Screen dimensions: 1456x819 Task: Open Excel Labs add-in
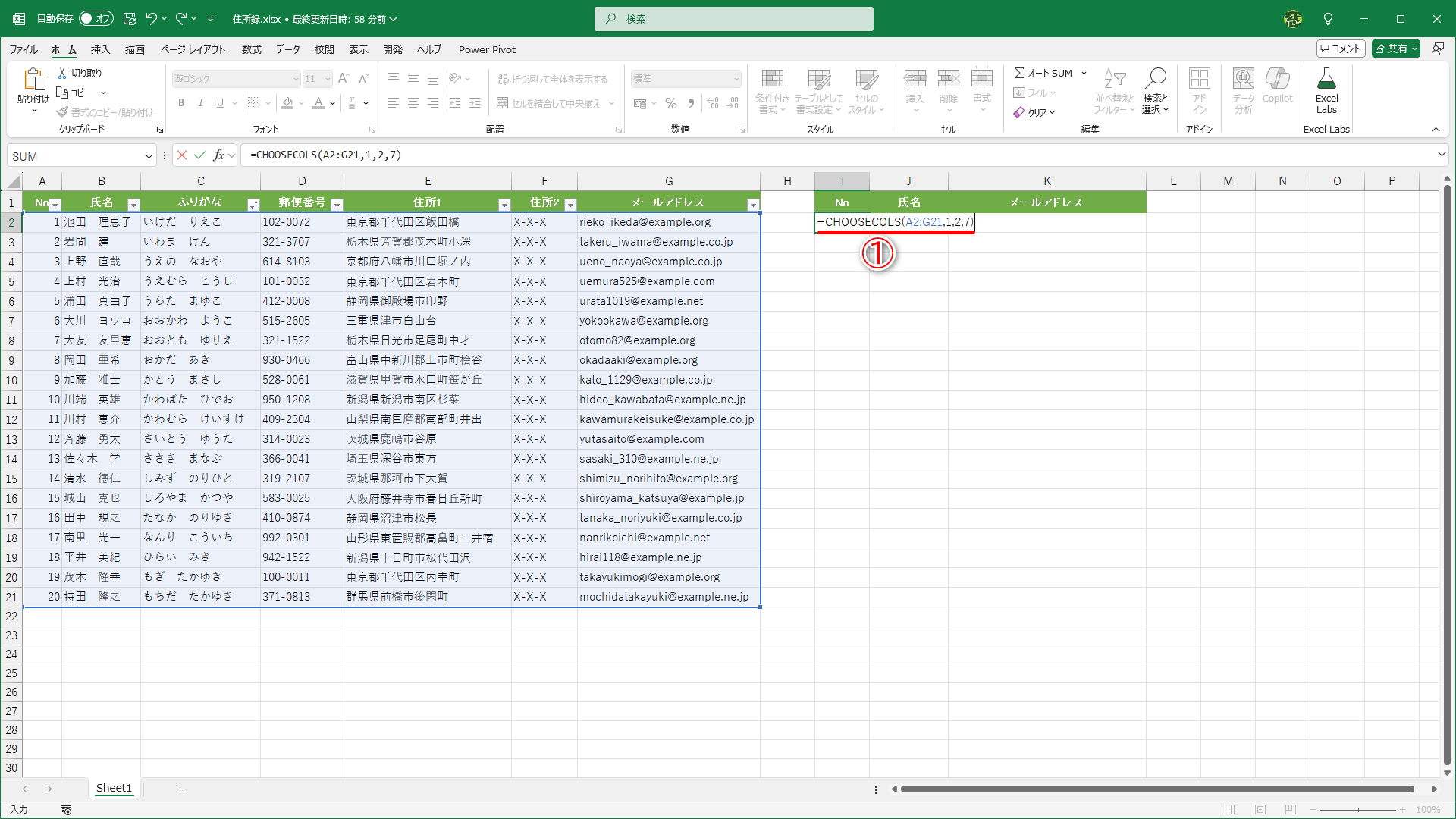pos(1326,89)
